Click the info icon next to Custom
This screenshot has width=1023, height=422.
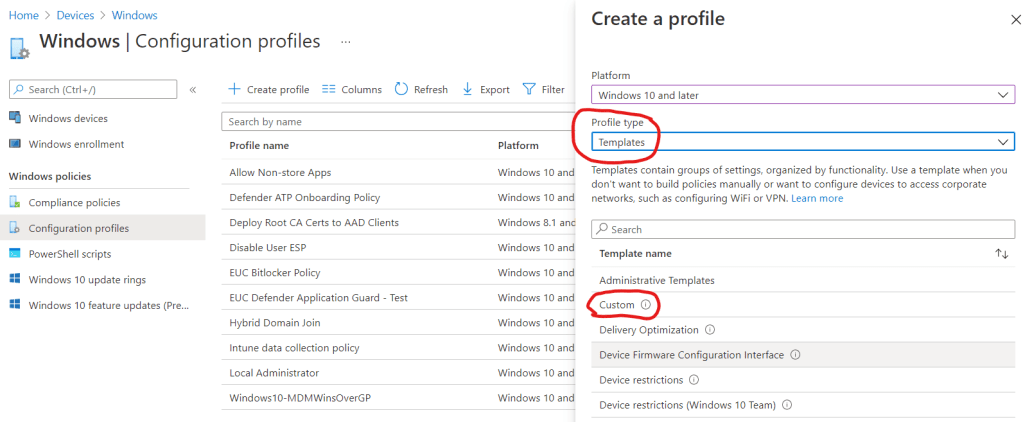click(x=645, y=305)
